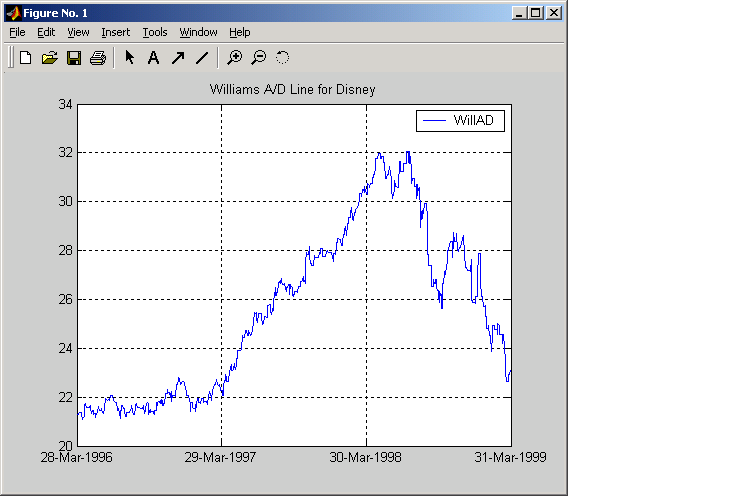Open the File menu
Screen dimensions: 740x503
point(17,32)
